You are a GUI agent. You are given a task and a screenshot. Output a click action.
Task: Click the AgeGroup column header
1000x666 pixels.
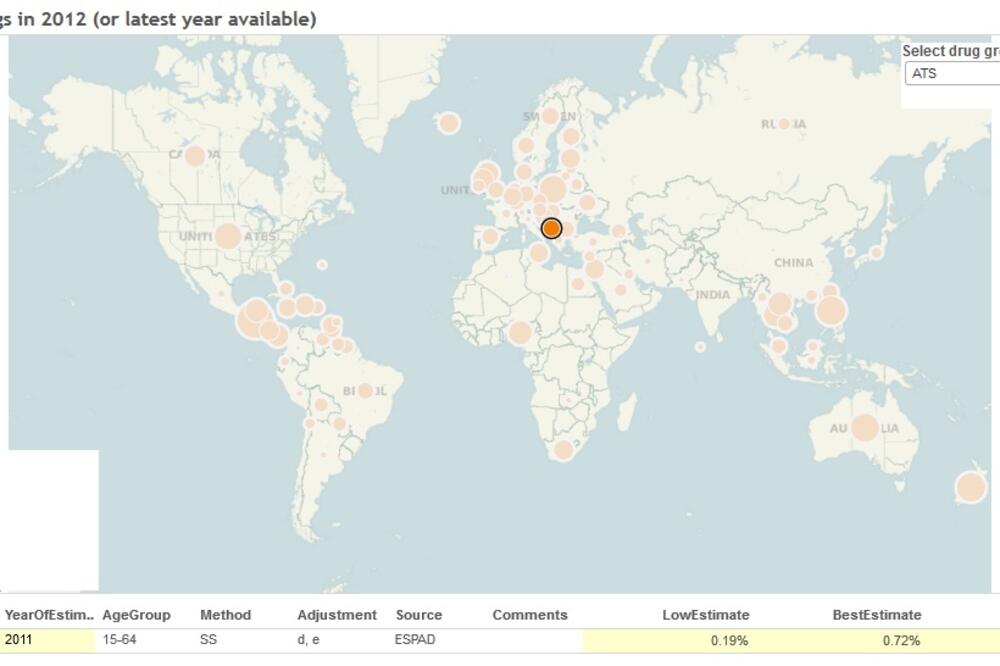click(x=136, y=615)
